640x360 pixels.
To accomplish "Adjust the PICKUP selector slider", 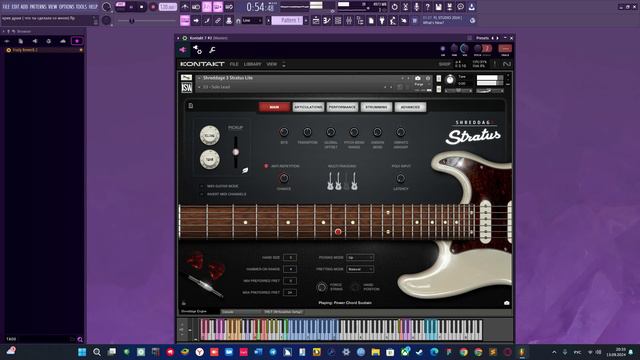I will pyautogui.click(x=236, y=152).
